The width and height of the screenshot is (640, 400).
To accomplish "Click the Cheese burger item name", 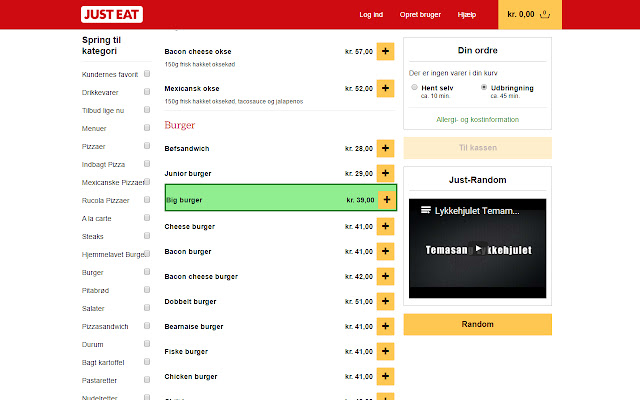I will click(x=189, y=227).
